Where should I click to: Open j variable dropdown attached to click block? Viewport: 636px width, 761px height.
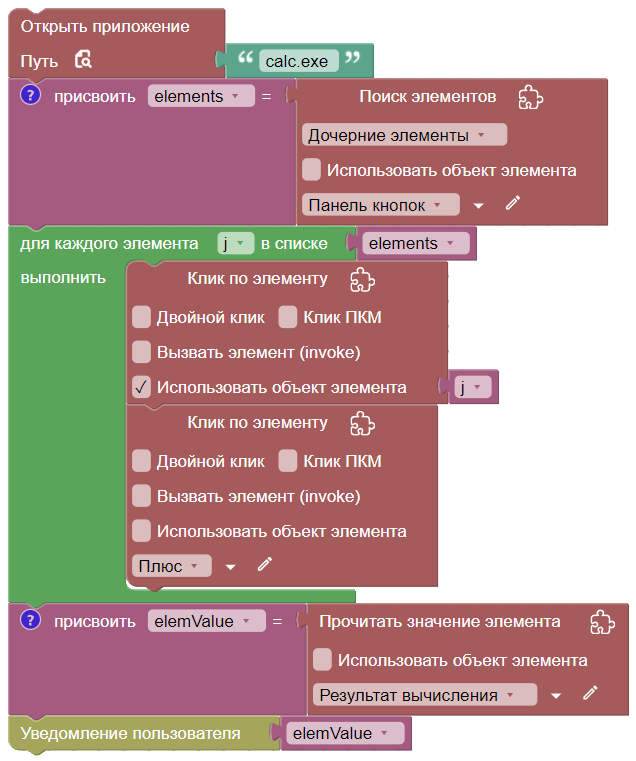click(x=473, y=387)
